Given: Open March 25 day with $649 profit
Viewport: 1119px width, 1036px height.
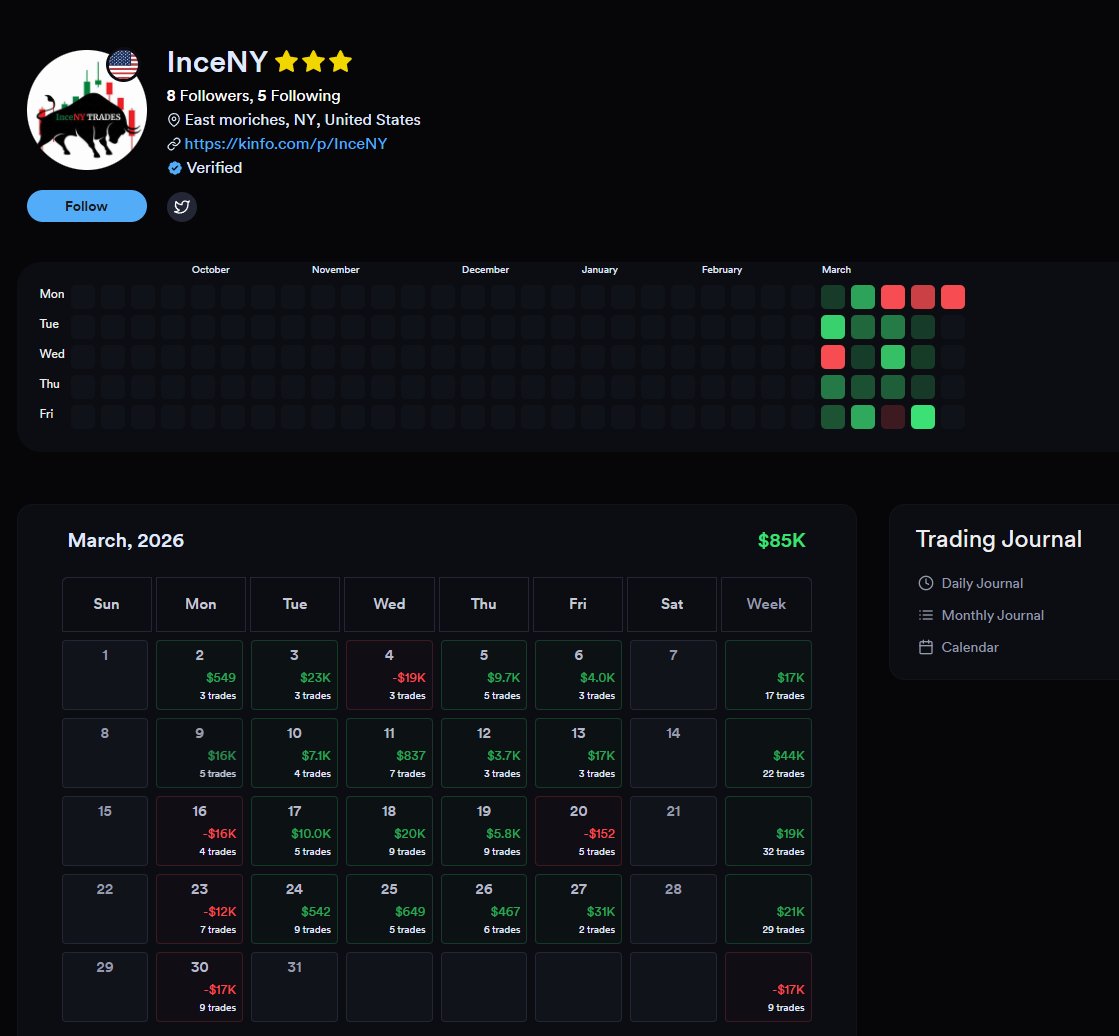Looking at the screenshot, I should pyautogui.click(x=389, y=909).
